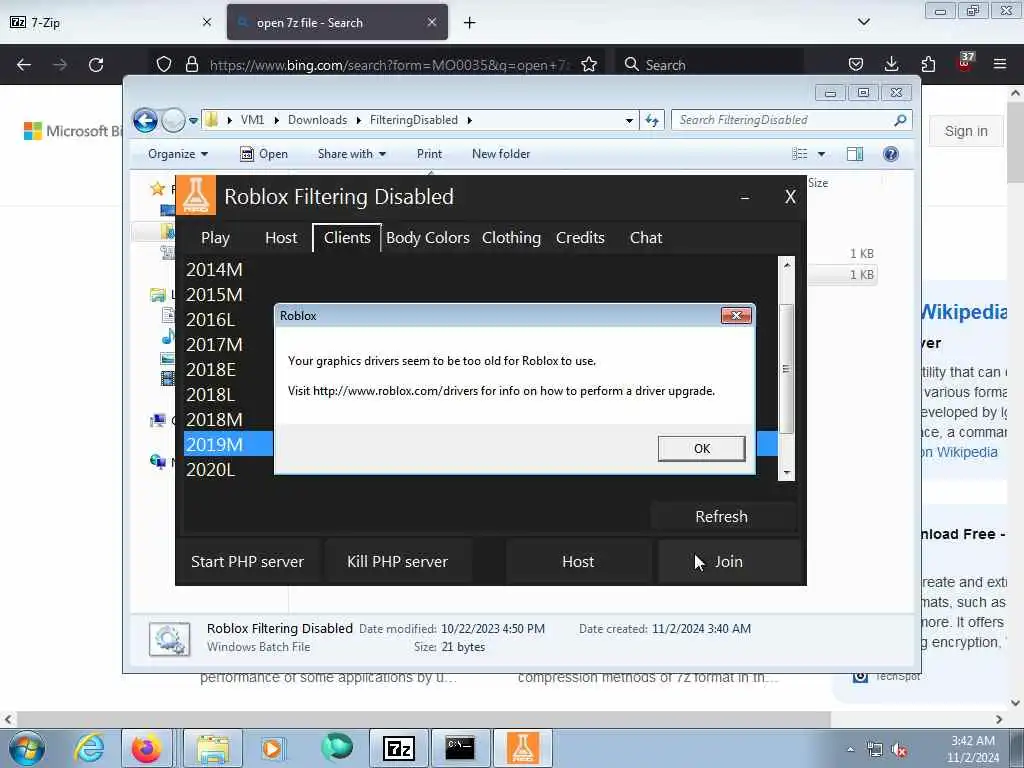Reload the Bing page
Image resolution: width=1024 pixels, height=768 pixels.
coord(96,65)
